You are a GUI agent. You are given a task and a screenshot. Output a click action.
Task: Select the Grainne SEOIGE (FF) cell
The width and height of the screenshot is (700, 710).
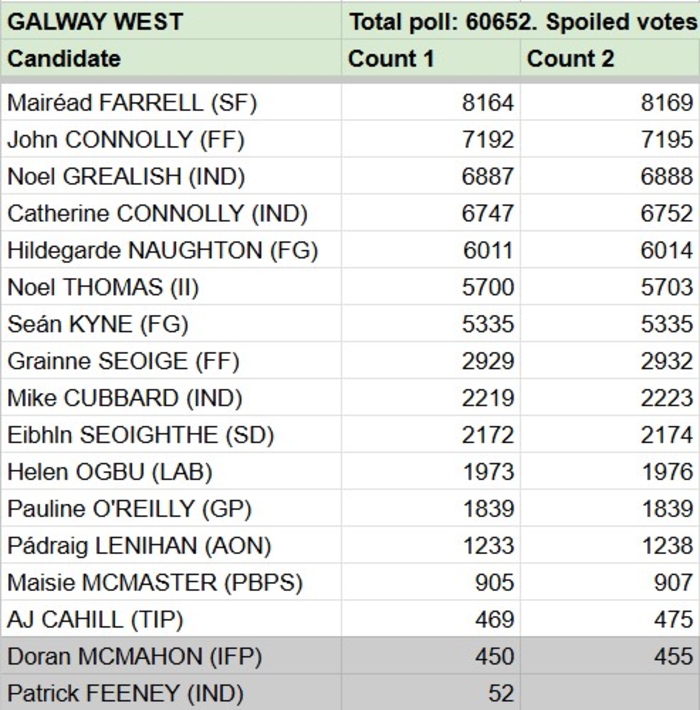point(170,361)
